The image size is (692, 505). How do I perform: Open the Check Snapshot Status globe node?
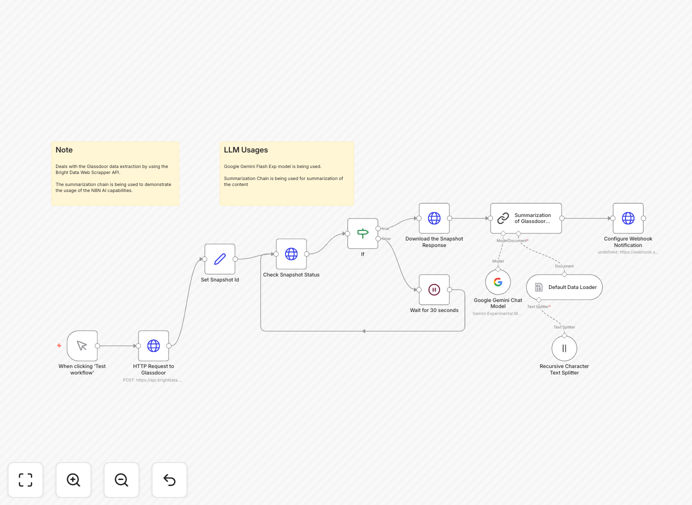pyautogui.click(x=291, y=254)
